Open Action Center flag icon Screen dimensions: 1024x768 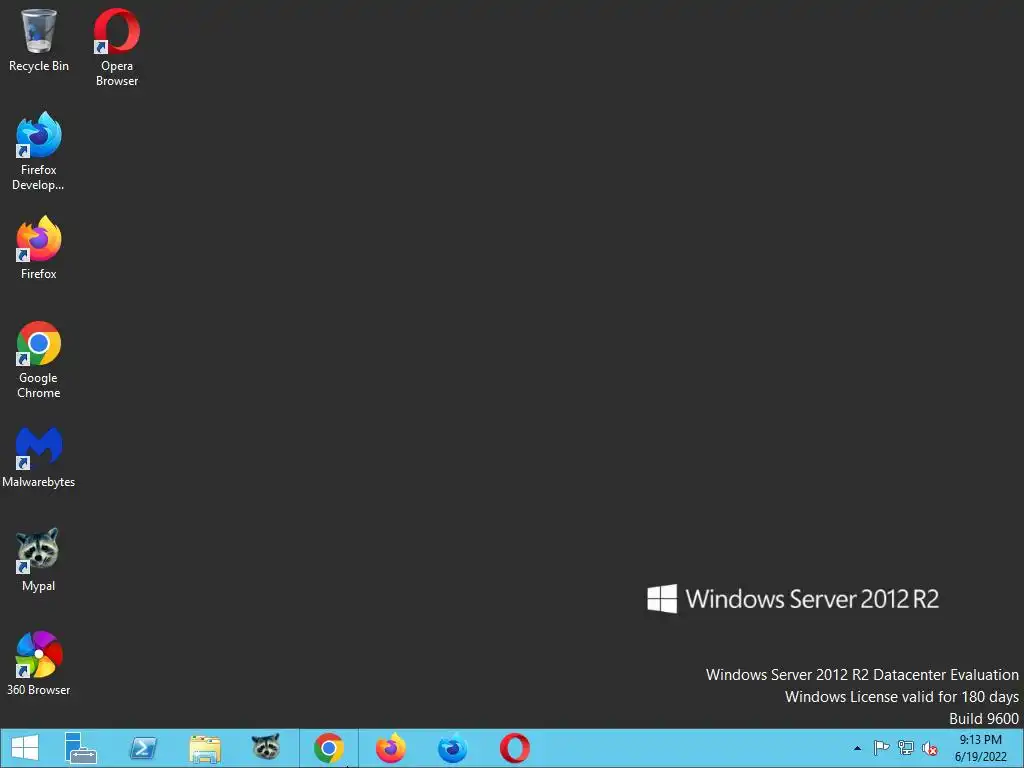[x=882, y=748]
